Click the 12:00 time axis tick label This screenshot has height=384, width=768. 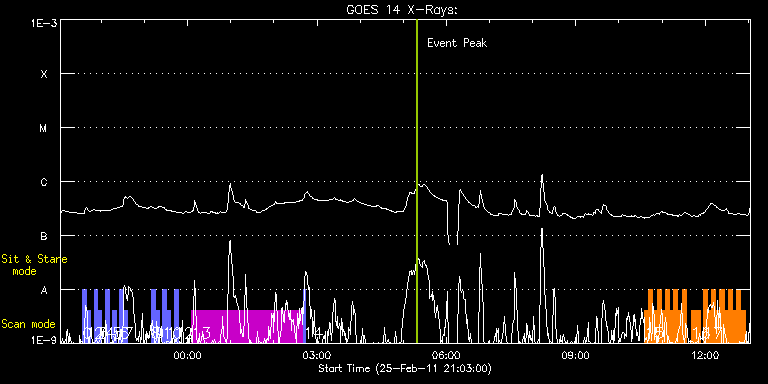coord(705,354)
